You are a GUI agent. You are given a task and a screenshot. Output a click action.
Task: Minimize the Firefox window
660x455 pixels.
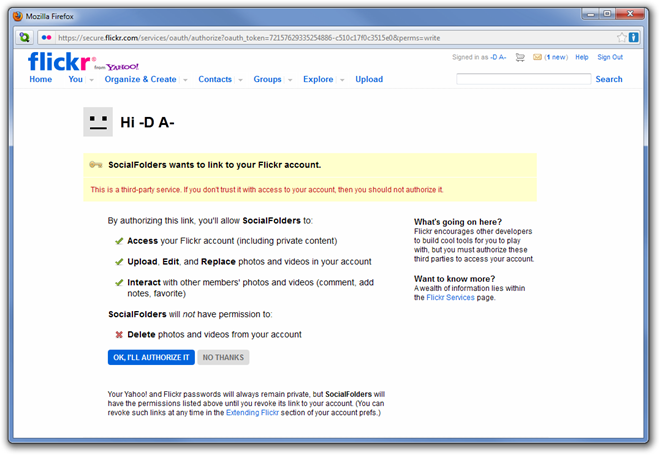590,14
